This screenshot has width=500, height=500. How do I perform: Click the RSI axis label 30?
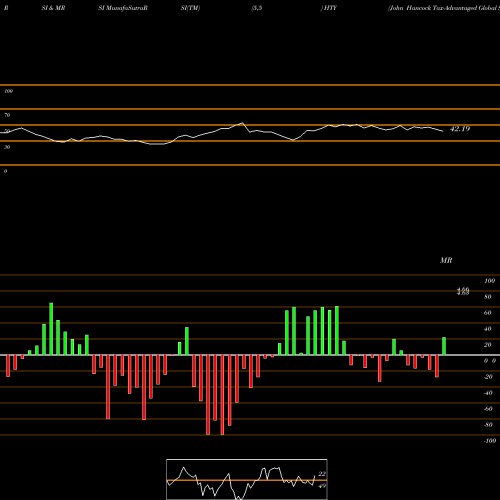[x=7, y=147]
